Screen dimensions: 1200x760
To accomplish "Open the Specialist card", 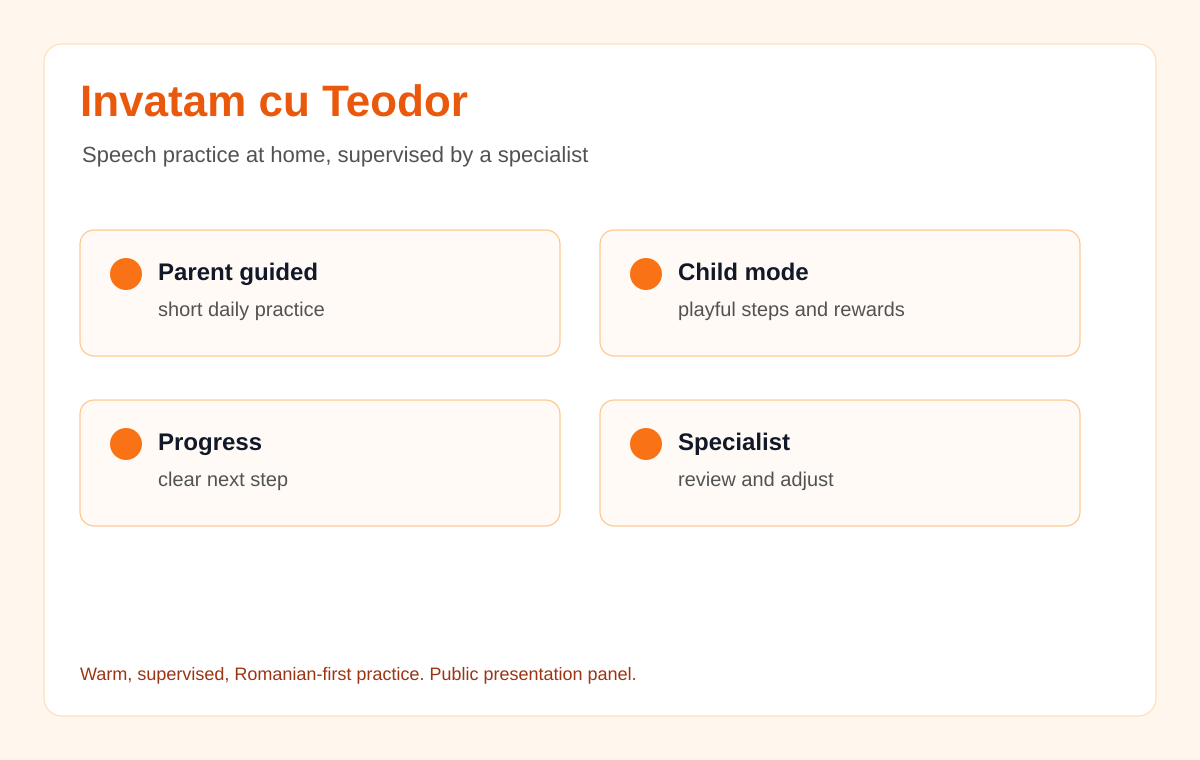I will click(x=840, y=463).
